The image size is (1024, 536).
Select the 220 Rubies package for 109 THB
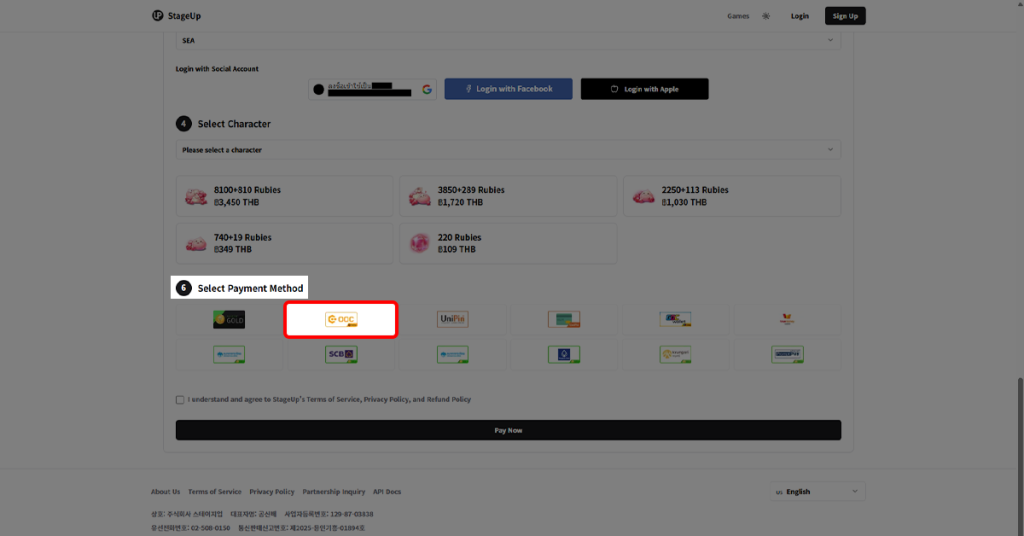(508, 243)
